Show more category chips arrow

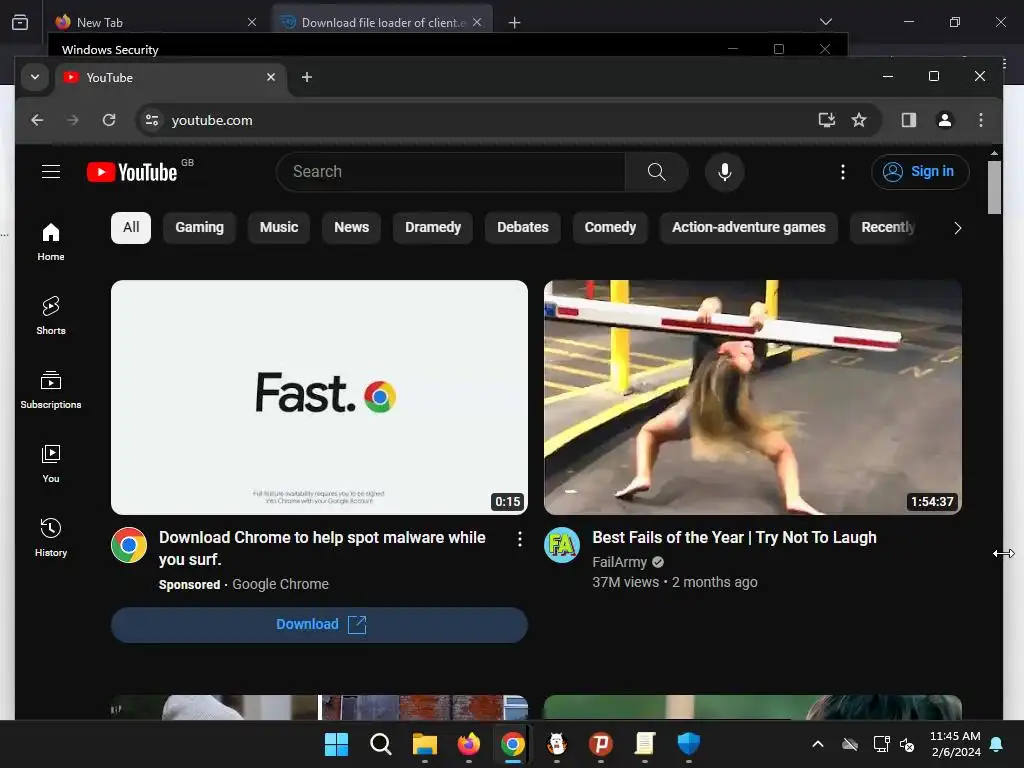coord(957,228)
